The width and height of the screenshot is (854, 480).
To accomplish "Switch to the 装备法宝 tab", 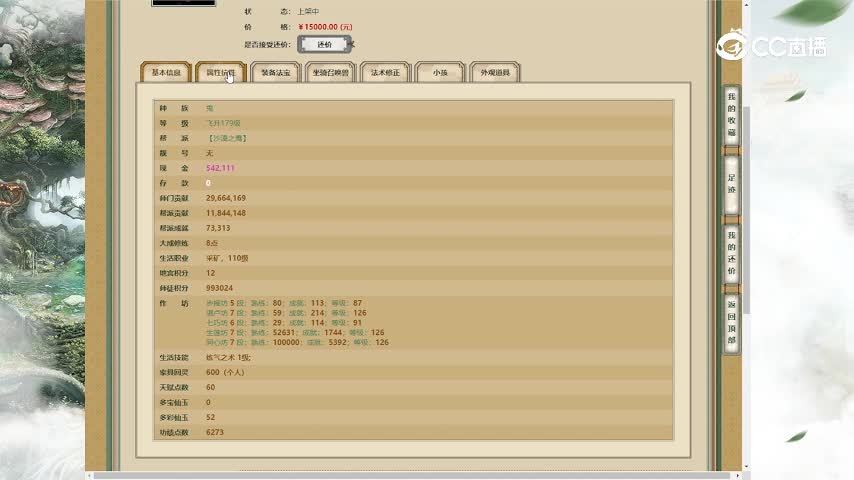I will point(275,73).
